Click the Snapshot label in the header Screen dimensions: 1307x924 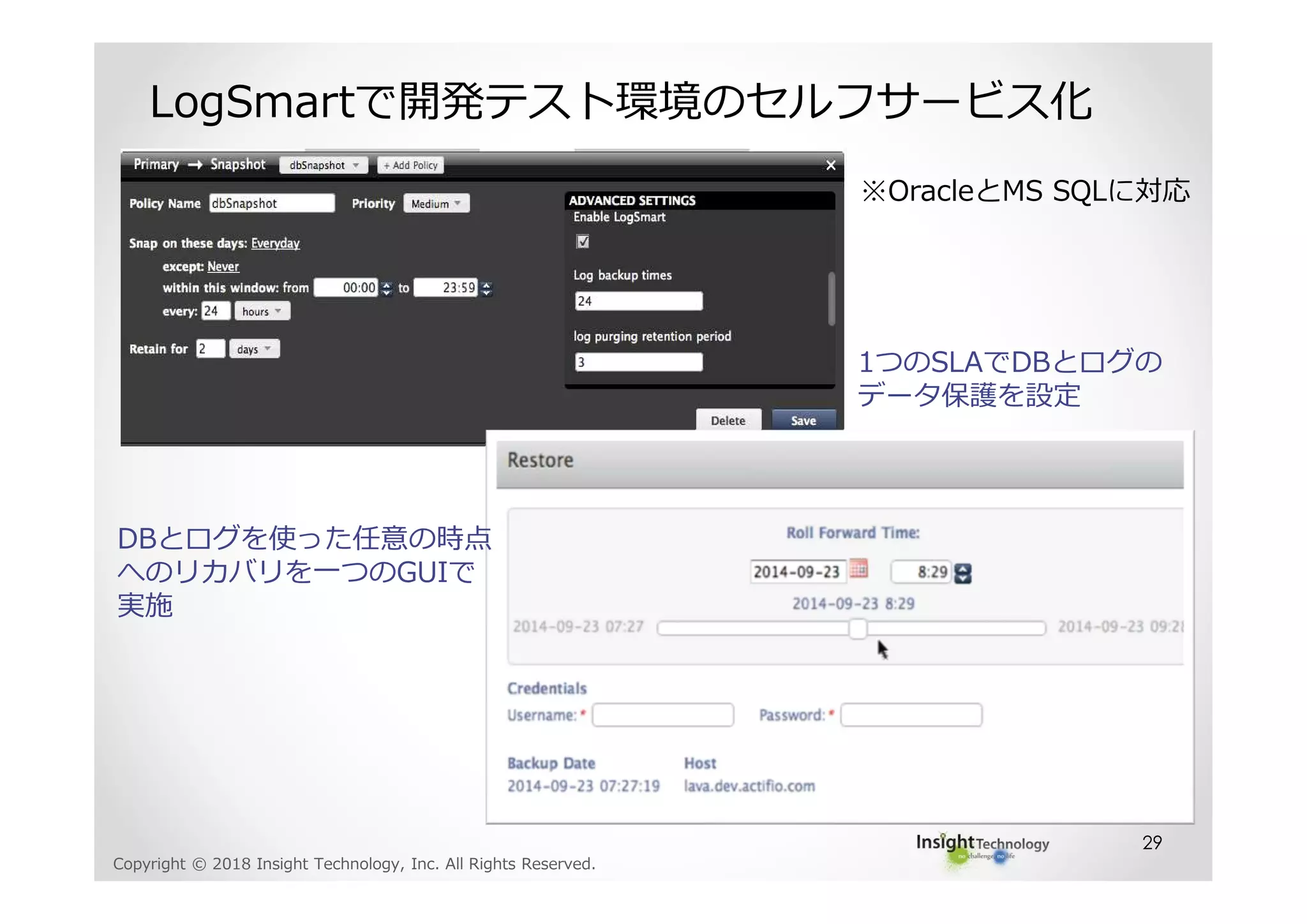238,165
